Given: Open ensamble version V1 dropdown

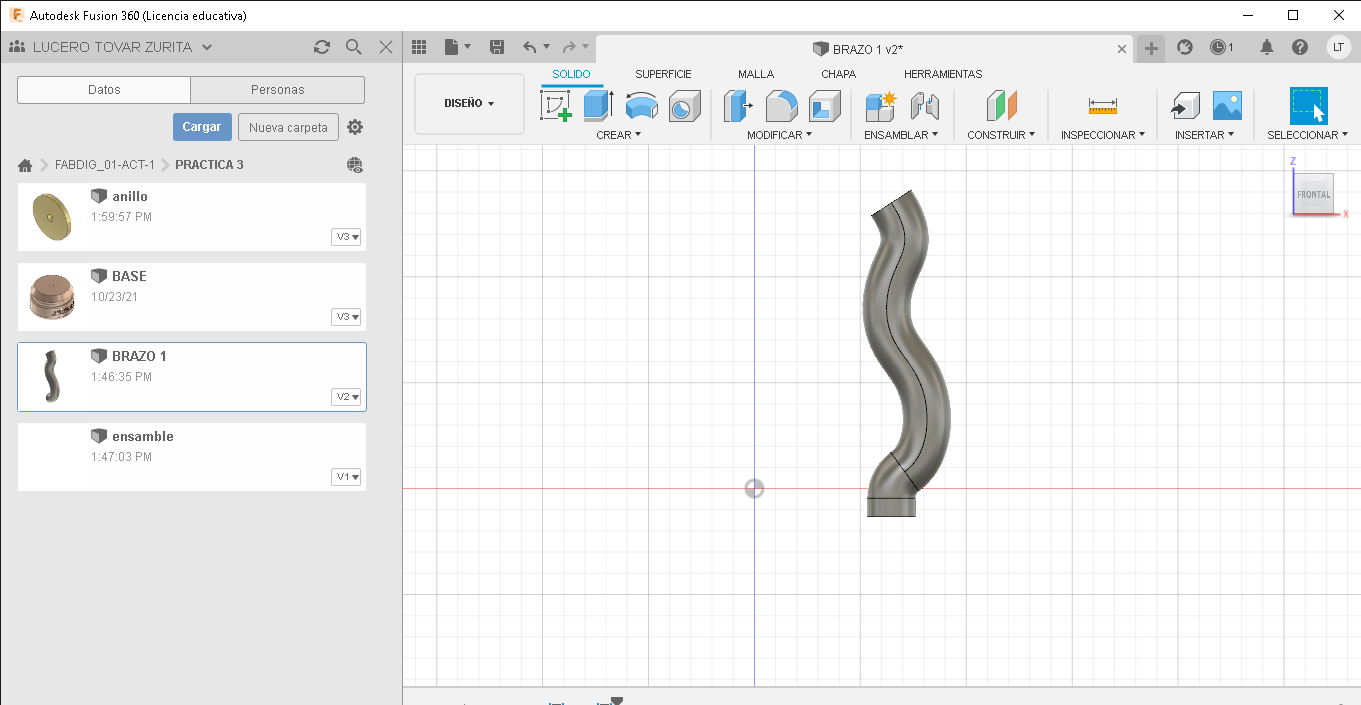Looking at the screenshot, I should pos(346,477).
